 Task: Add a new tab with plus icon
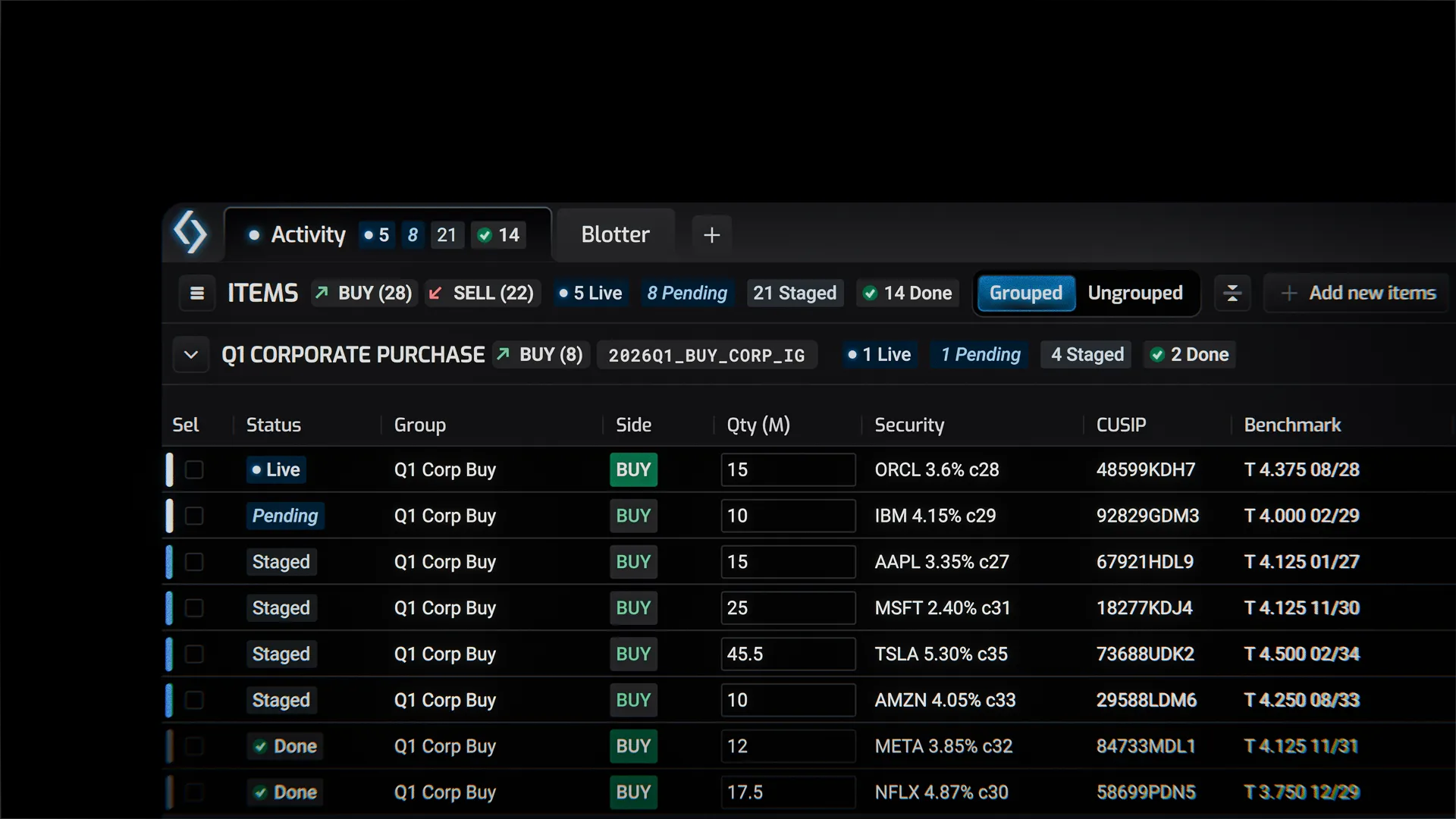(x=711, y=235)
